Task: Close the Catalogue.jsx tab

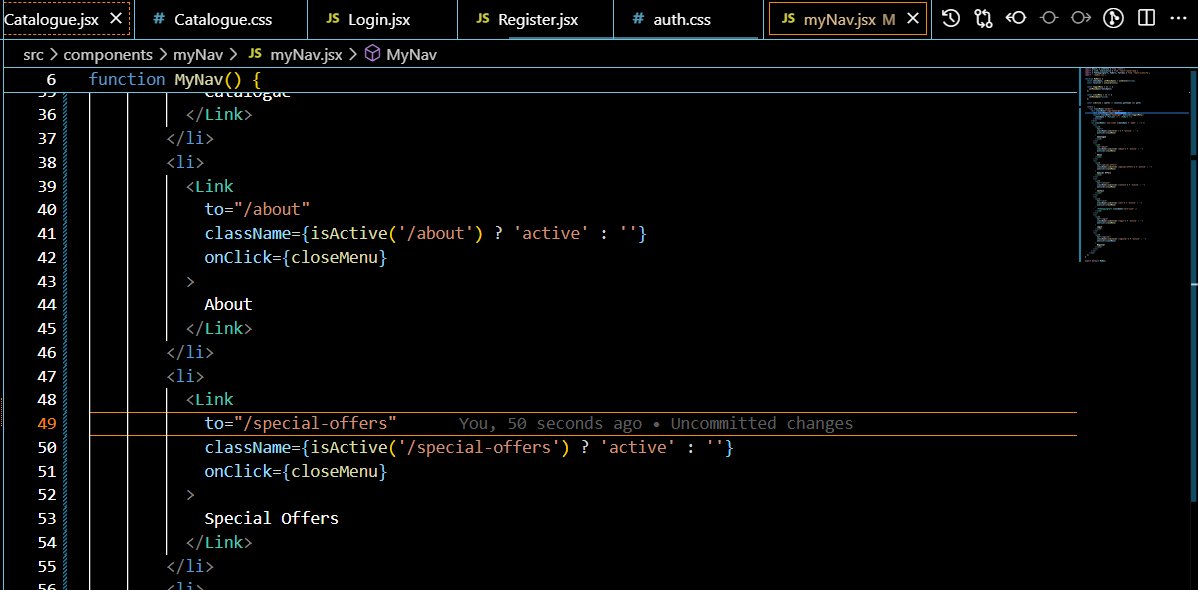Action: [115, 19]
